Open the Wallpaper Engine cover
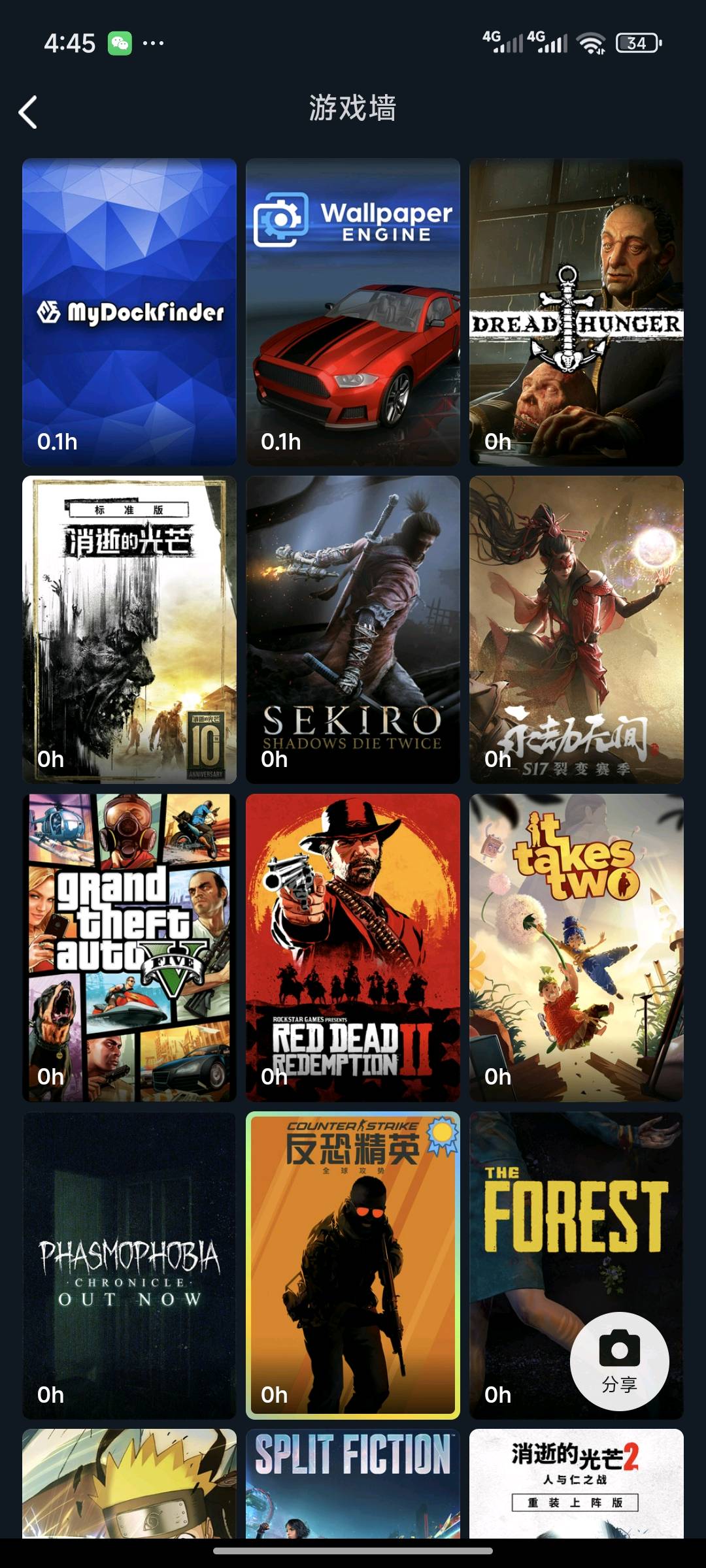Image resolution: width=706 pixels, height=1568 pixels. click(x=353, y=312)
